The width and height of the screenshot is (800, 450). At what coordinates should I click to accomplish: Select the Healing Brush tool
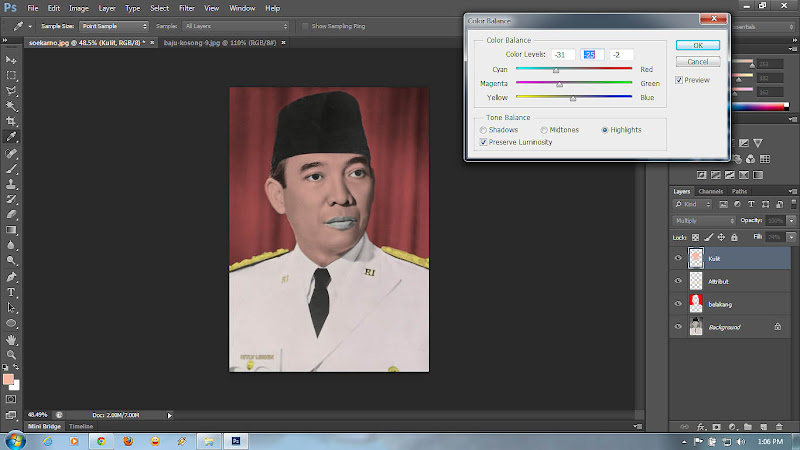pos(11,153)
